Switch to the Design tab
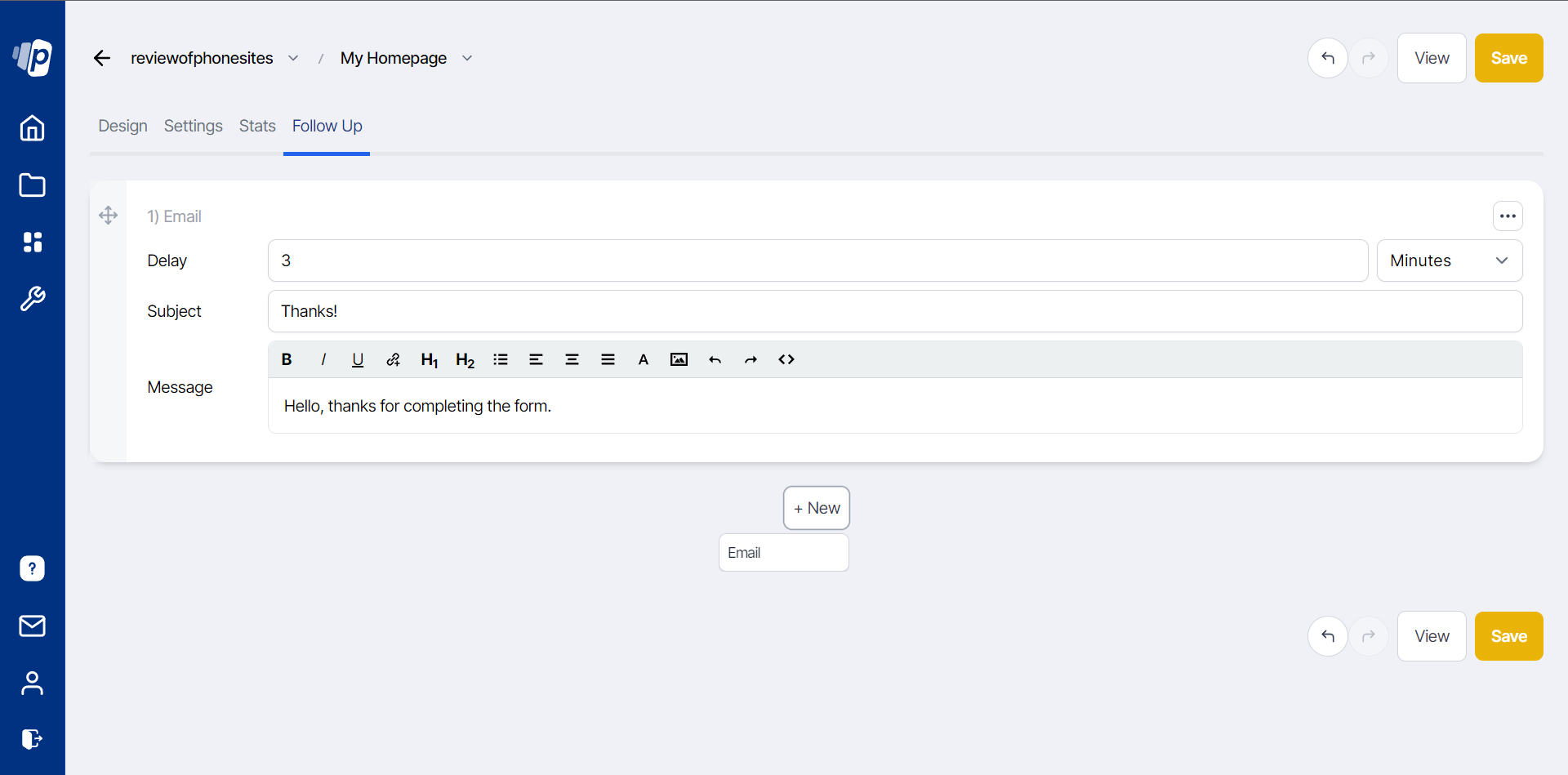The width and height of the screenshot is (1568, 775). 122,126
